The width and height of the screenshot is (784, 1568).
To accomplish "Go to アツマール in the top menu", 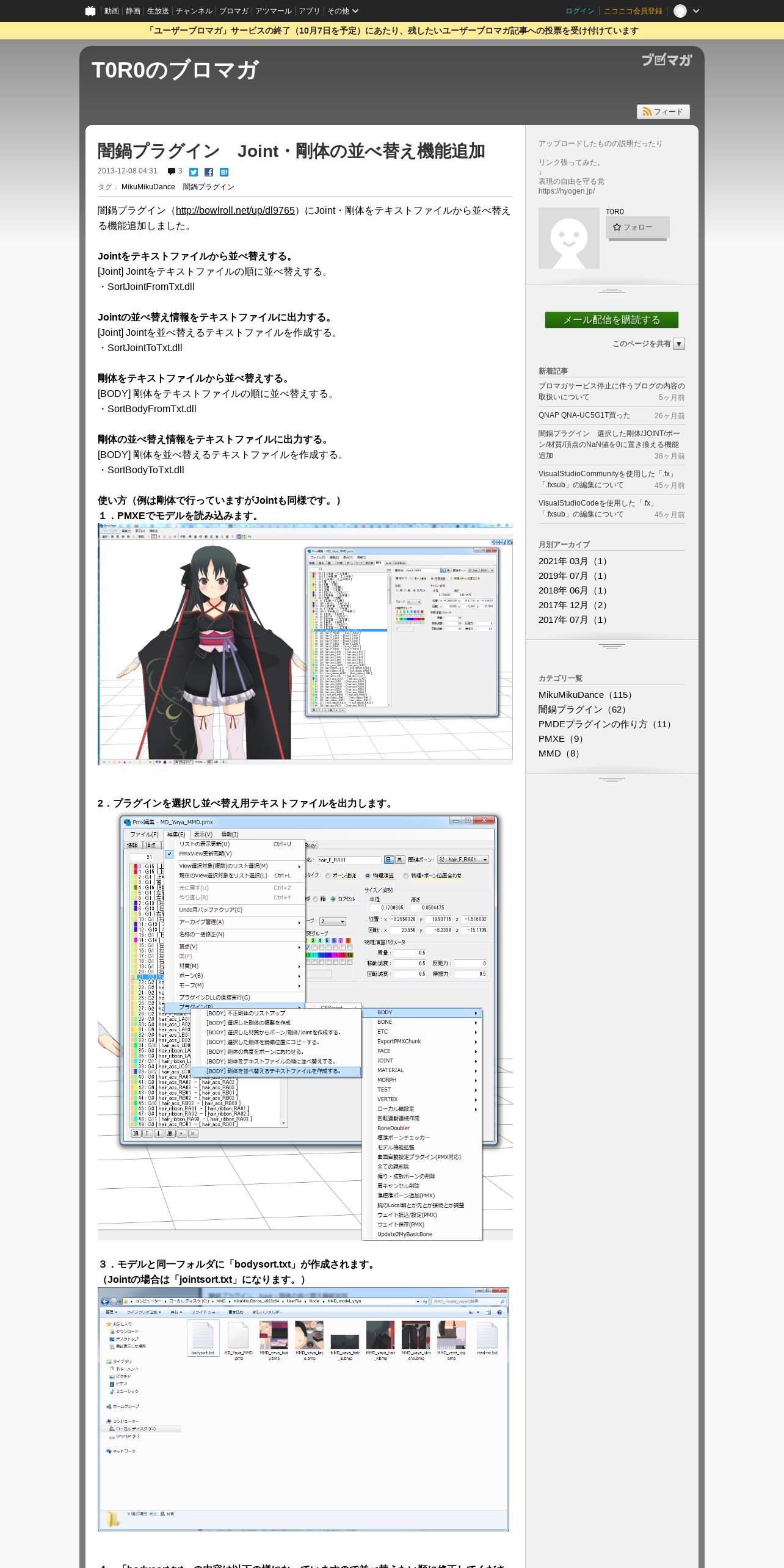I will (x=274, y=11).
